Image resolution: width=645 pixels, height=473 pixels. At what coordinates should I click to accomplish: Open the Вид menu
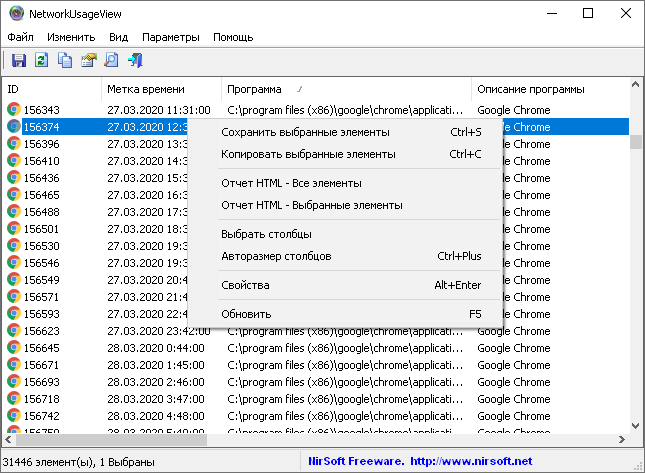click(118, 37)
